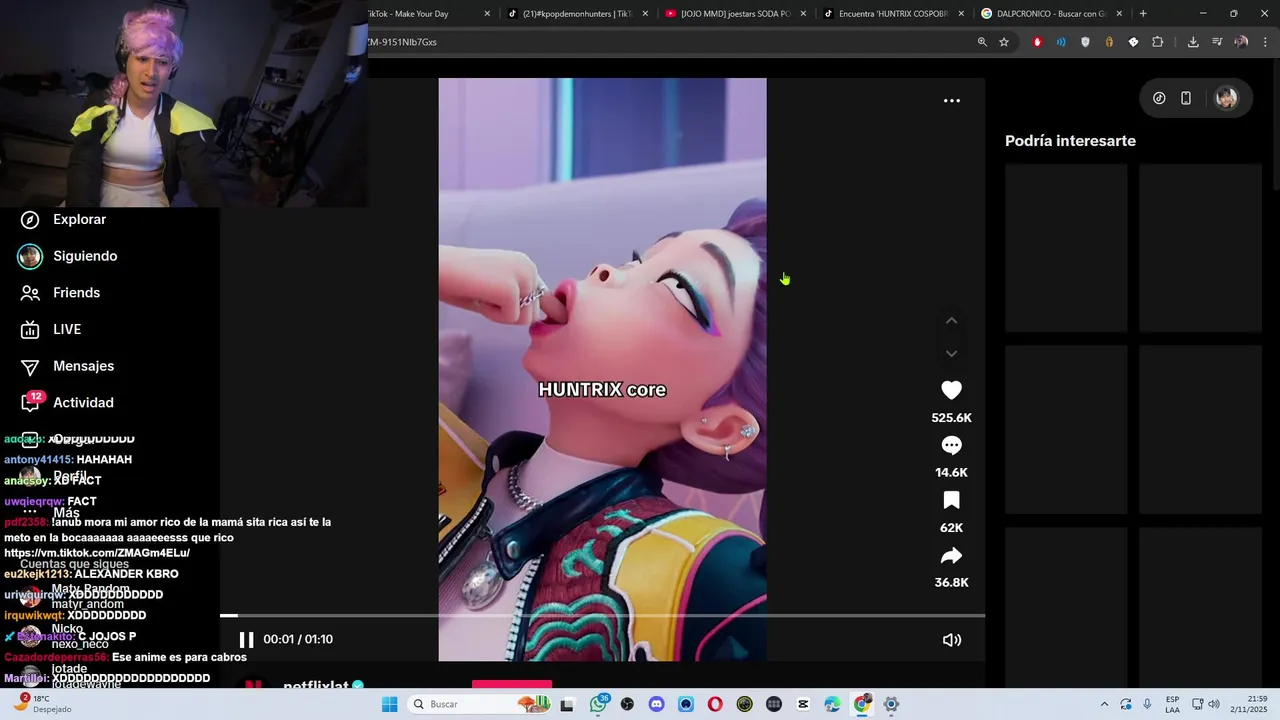This screenshot has height=720, width=1280.
Task: Open Discord from the taskbar
Action: point(656,704)
